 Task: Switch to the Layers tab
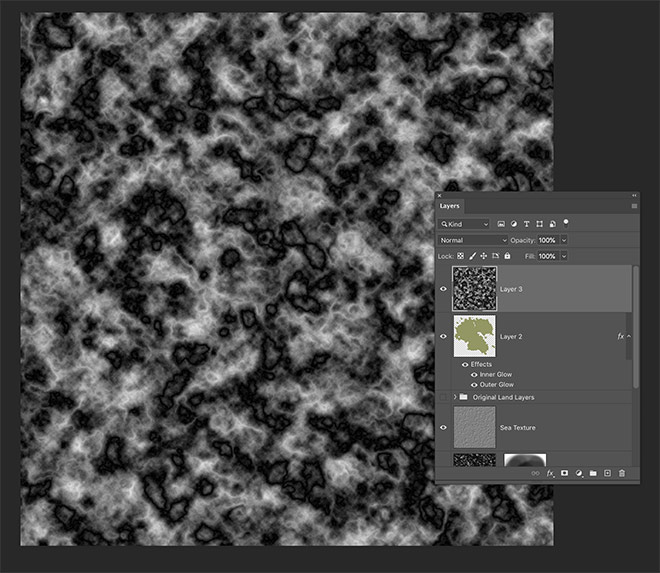point(451,206)
